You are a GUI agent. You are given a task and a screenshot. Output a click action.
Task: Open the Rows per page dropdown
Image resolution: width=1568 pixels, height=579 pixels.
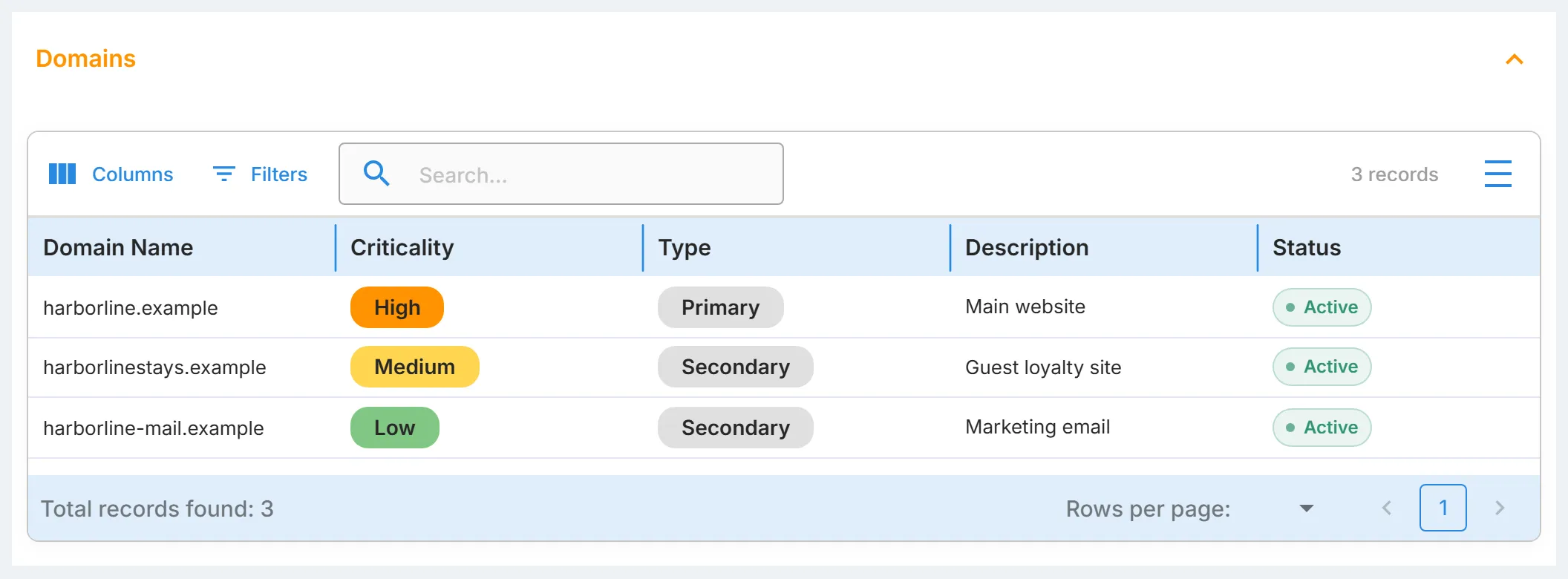(x=1307, y=508)
